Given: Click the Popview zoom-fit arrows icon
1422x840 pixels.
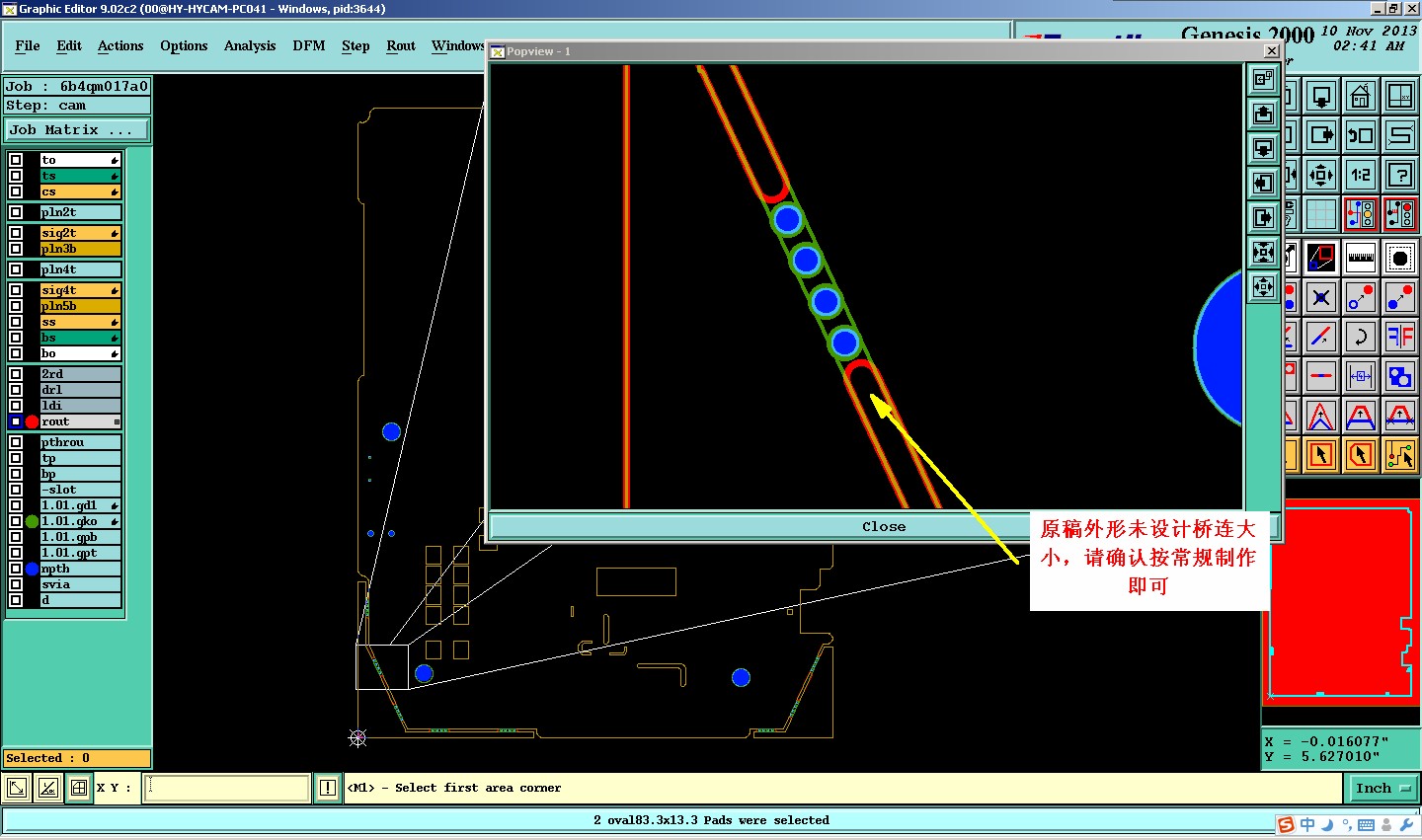Looking at the screenshot, I should point(1264,252).
